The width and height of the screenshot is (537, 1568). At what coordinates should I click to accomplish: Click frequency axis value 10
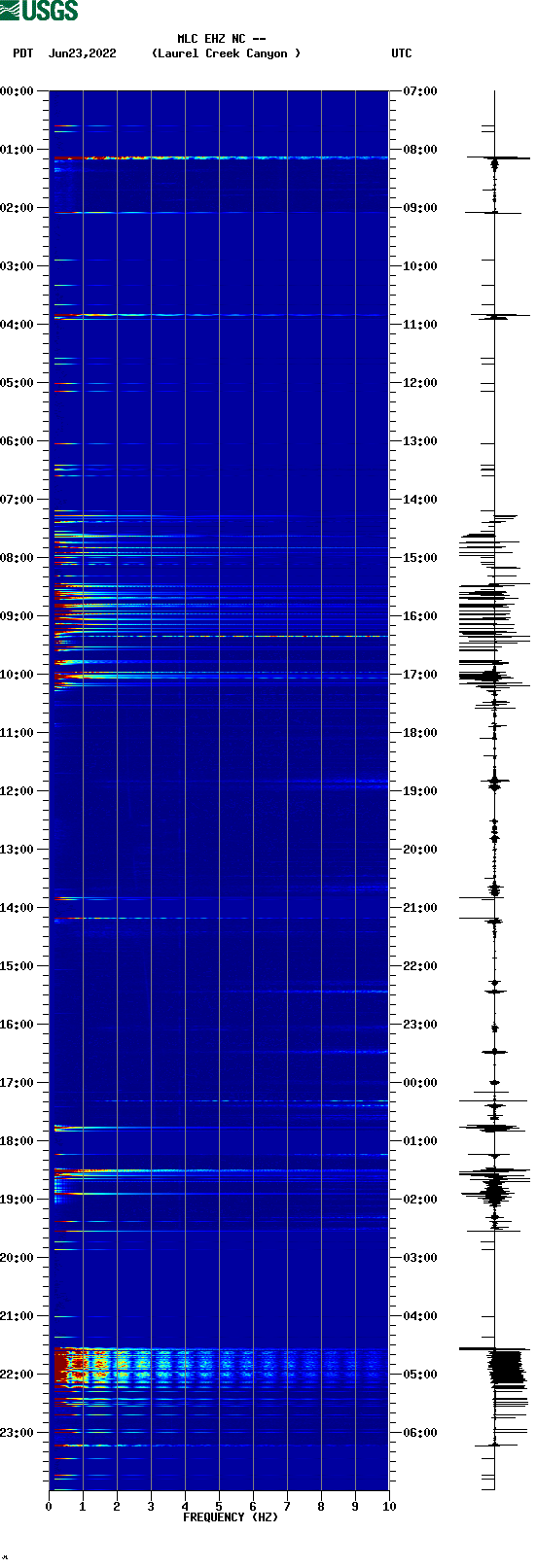tap(389, 1507)
